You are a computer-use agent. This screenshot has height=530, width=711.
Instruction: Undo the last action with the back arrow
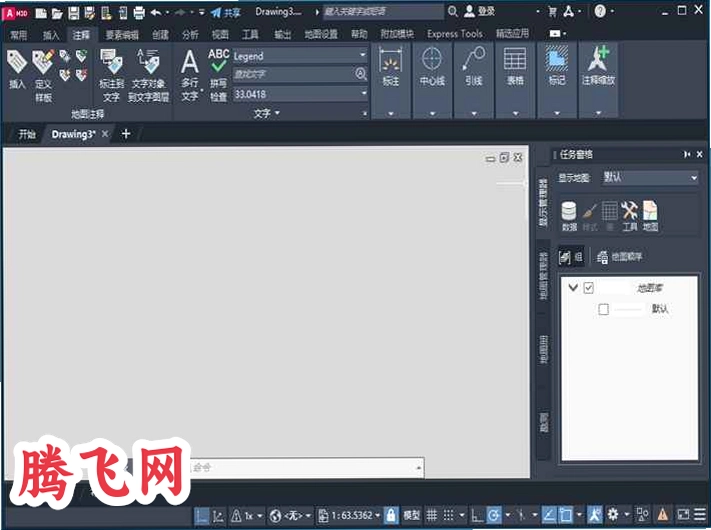coord(156,13)
